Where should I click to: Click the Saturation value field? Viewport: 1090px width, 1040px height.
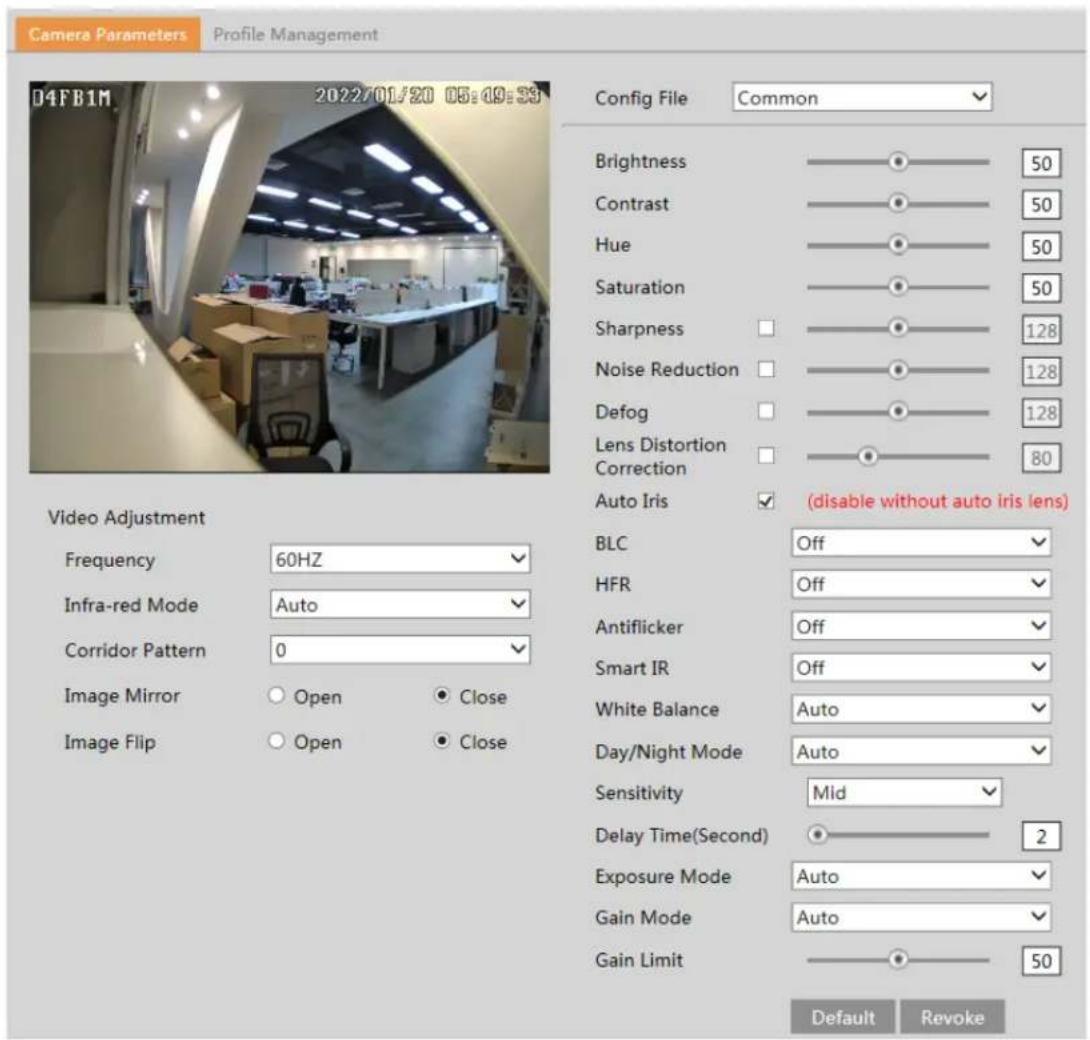1041,288
